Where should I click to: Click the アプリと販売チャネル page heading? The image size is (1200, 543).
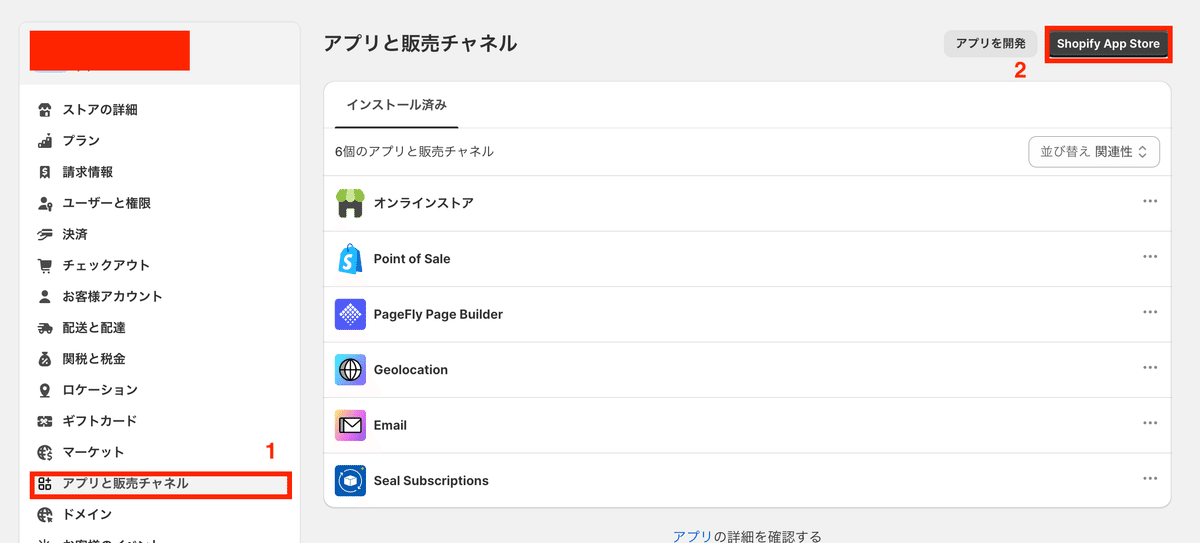point(421,43)
